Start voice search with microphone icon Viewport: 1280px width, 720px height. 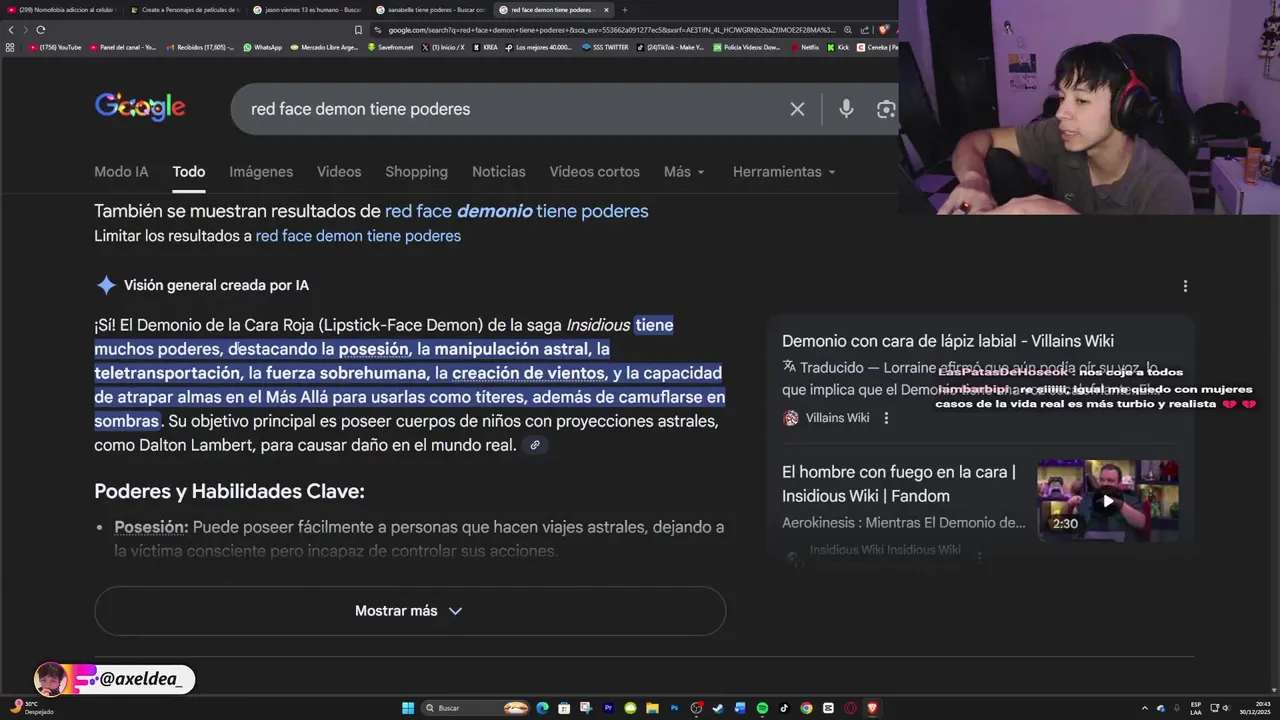click(846, 109)
